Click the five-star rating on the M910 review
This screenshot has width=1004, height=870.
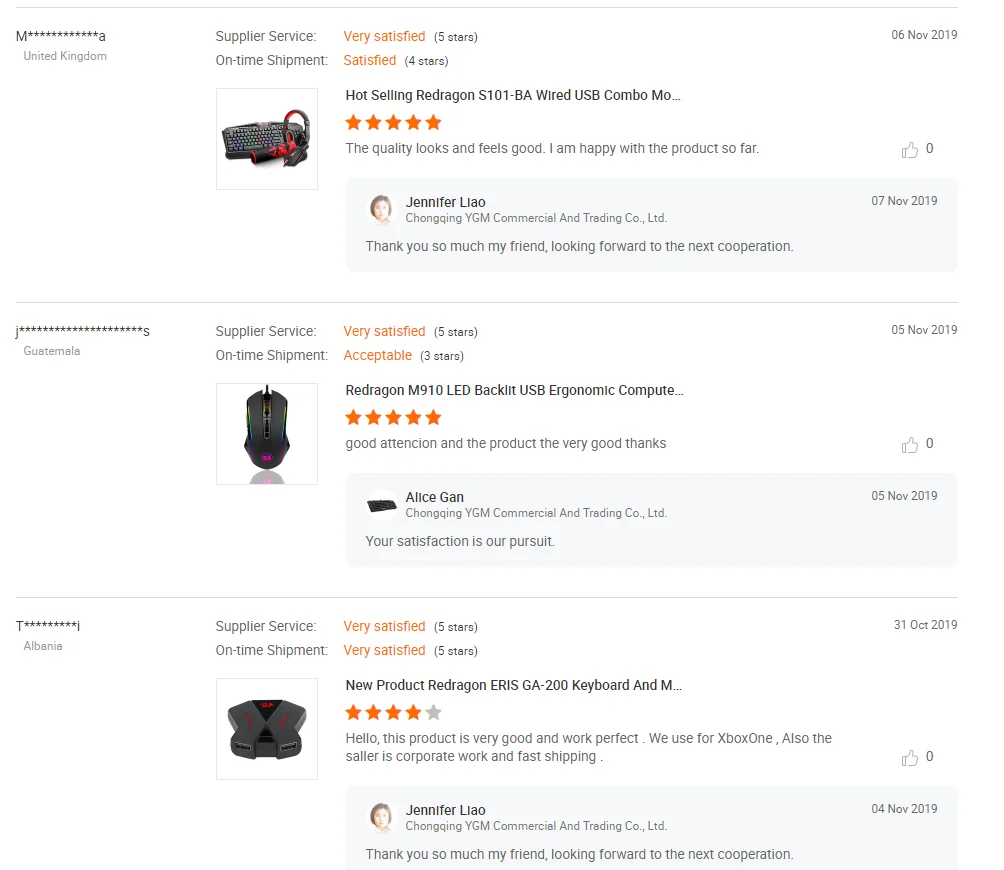[393, 418]
